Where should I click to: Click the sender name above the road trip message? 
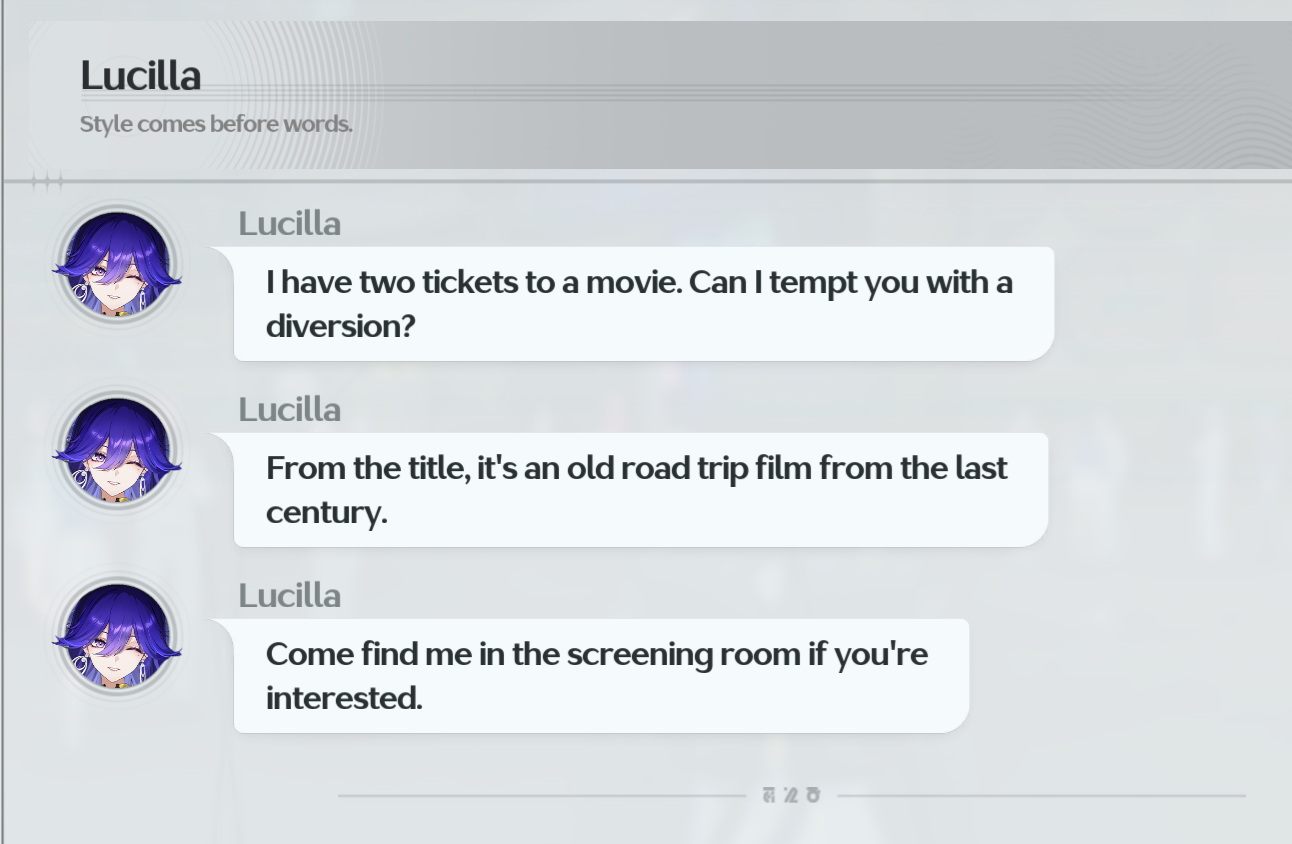289,410
